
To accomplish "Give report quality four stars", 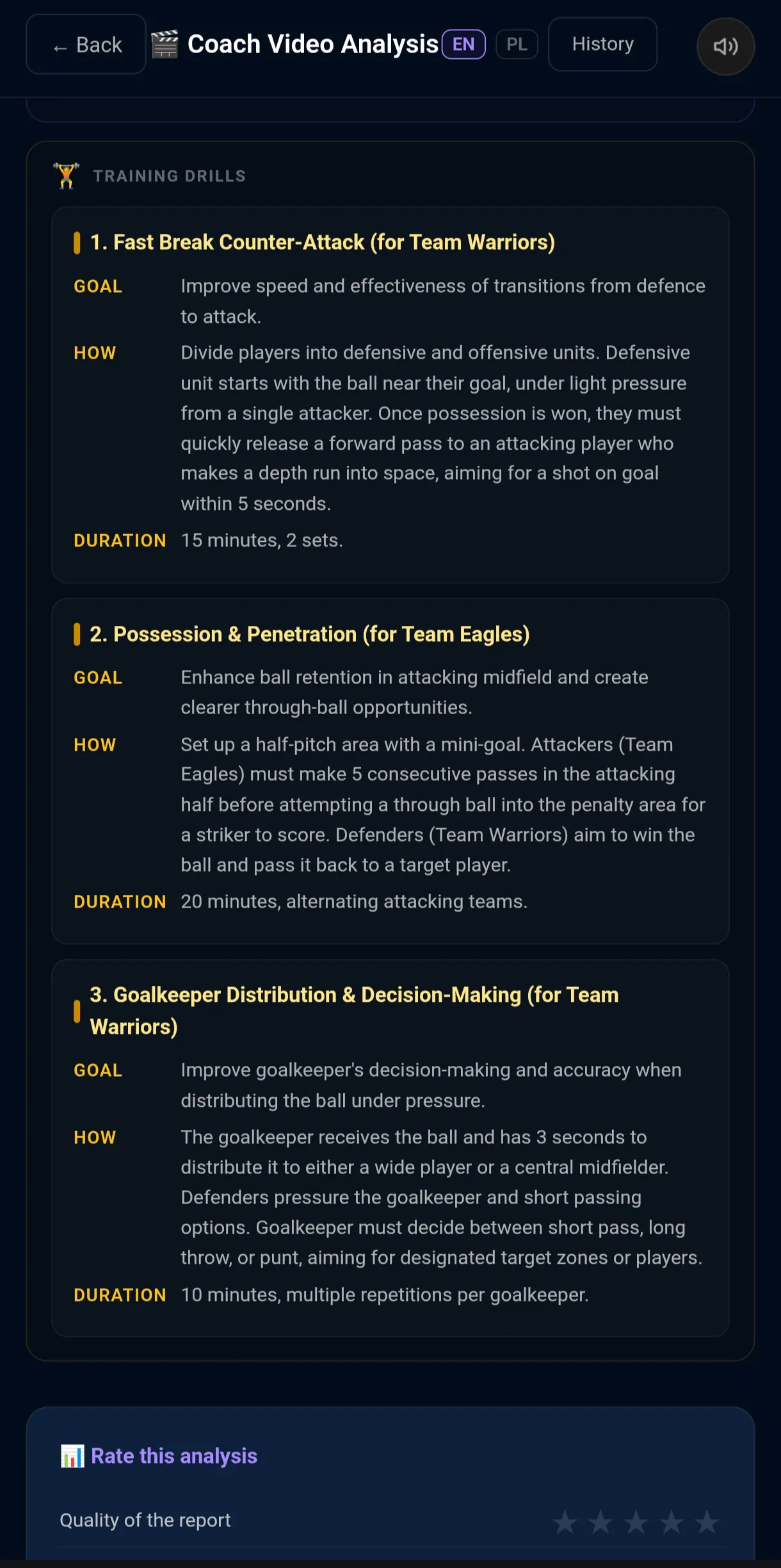I will 672,1522.
